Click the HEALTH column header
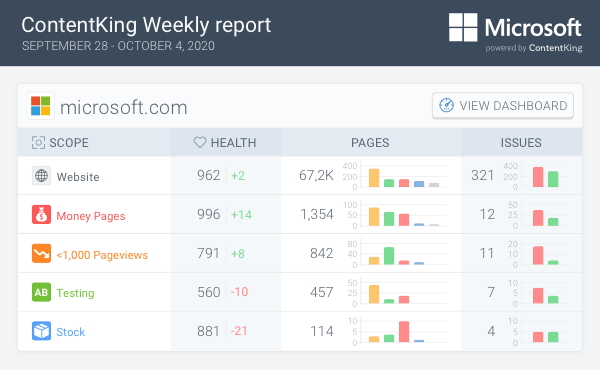This screenshot has height=370, width=600. click(x=233, y=143)
